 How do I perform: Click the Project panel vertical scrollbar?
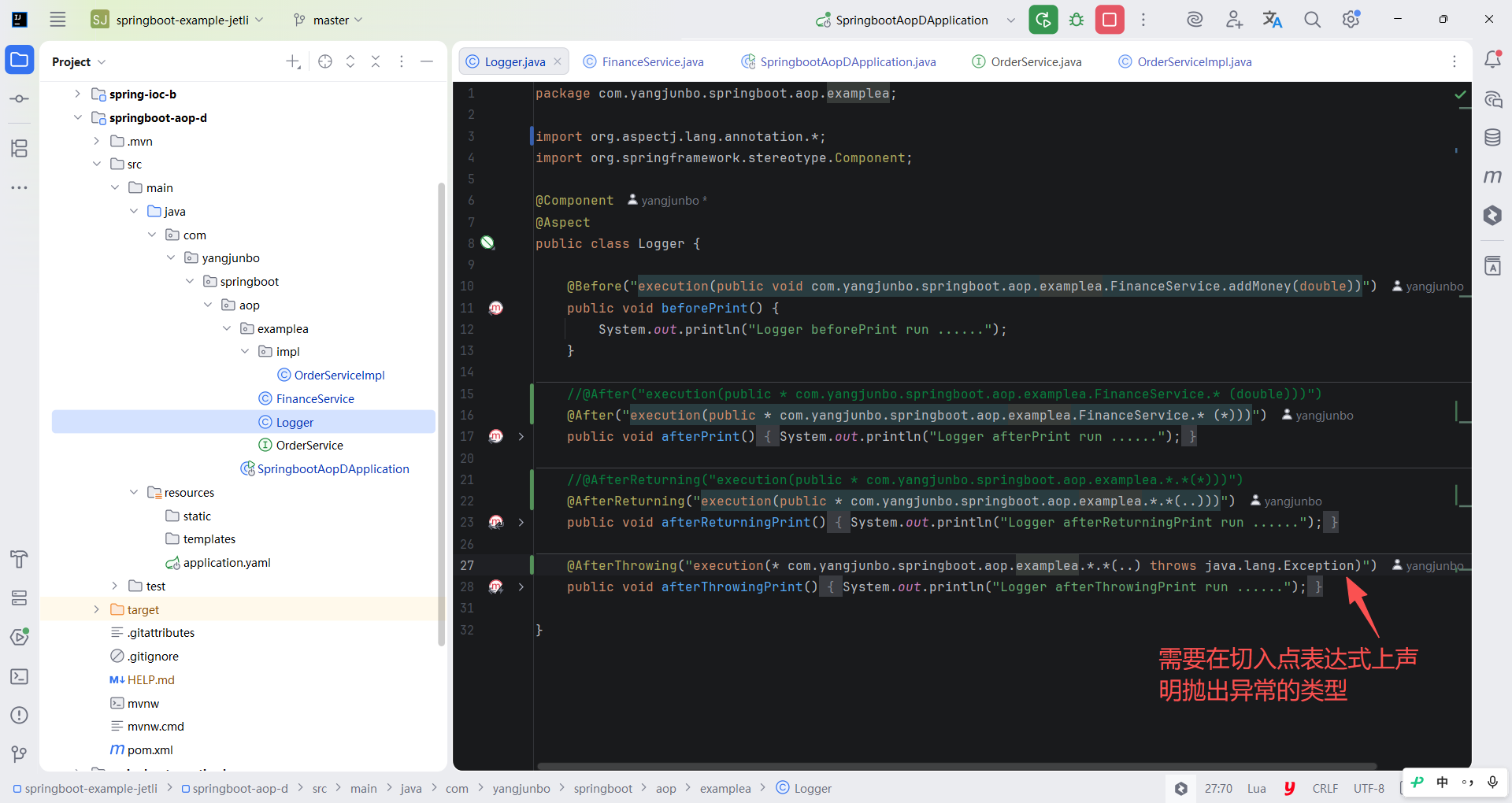pos(442,414)
